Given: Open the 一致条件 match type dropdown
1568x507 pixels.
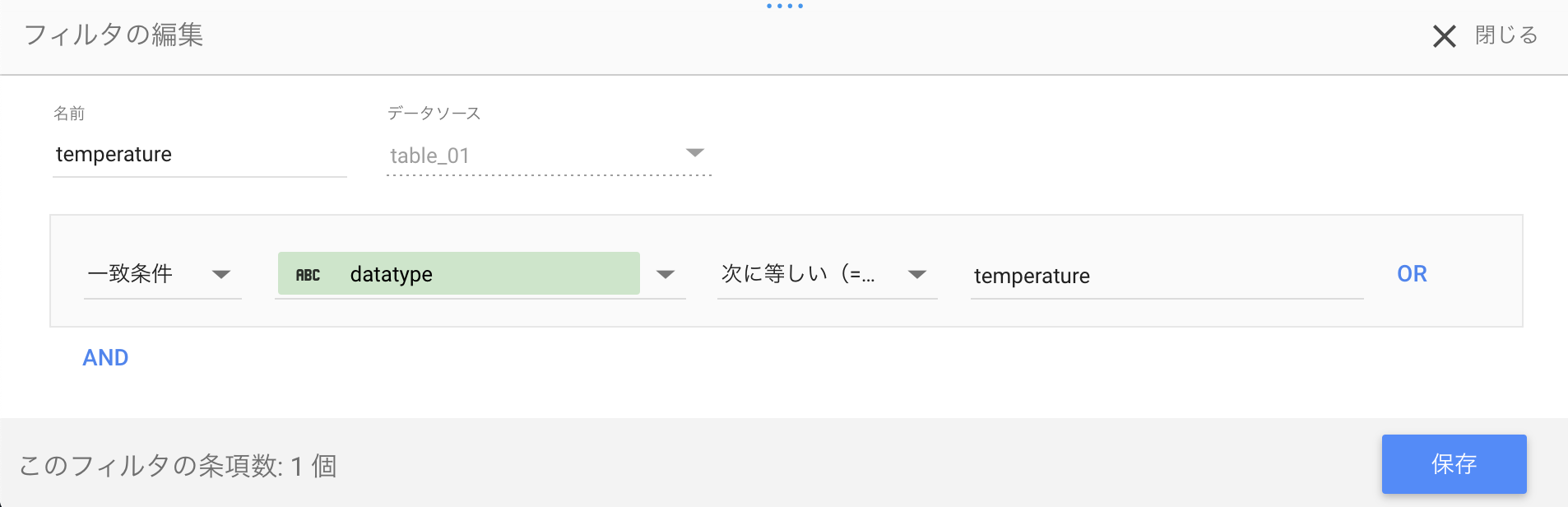Looking at the screenshot, I should pyautogui.click(x=221, y=275).
